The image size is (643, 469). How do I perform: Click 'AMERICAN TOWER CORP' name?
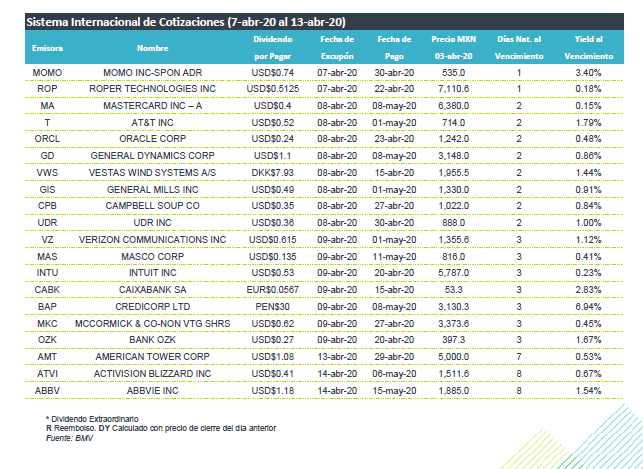click(153, 357)
